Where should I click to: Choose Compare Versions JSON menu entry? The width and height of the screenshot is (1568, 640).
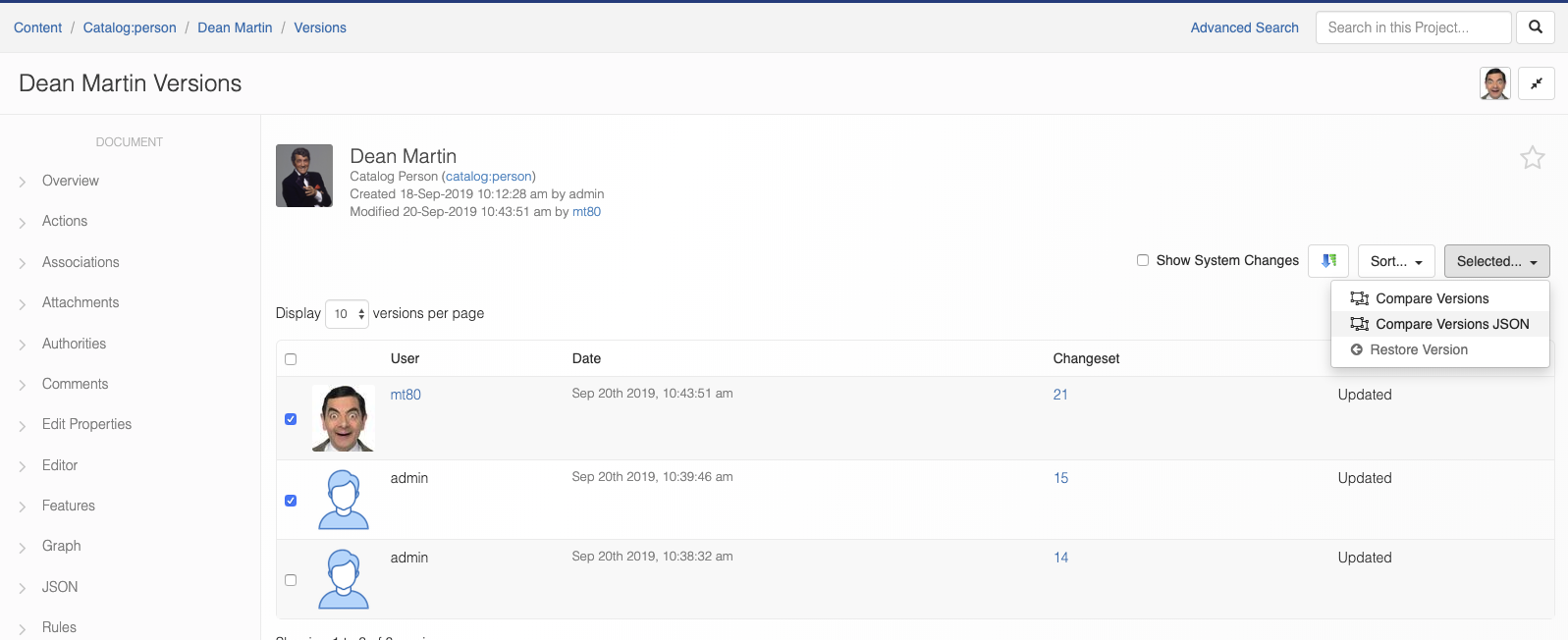tap(1451, 324)
